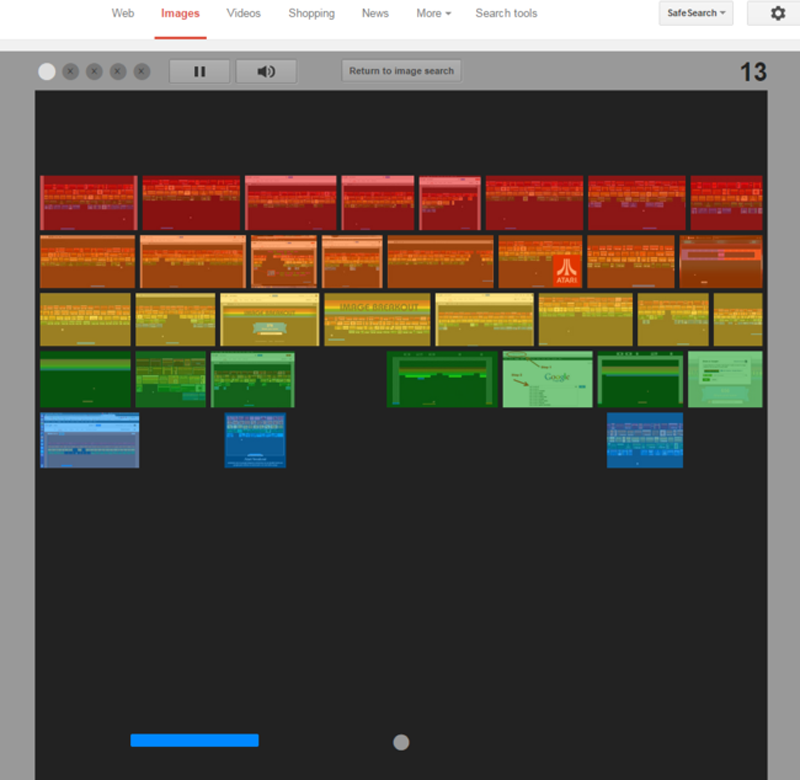
Task: Open the SafeSearch dropdown
Action: click(696, 13)
